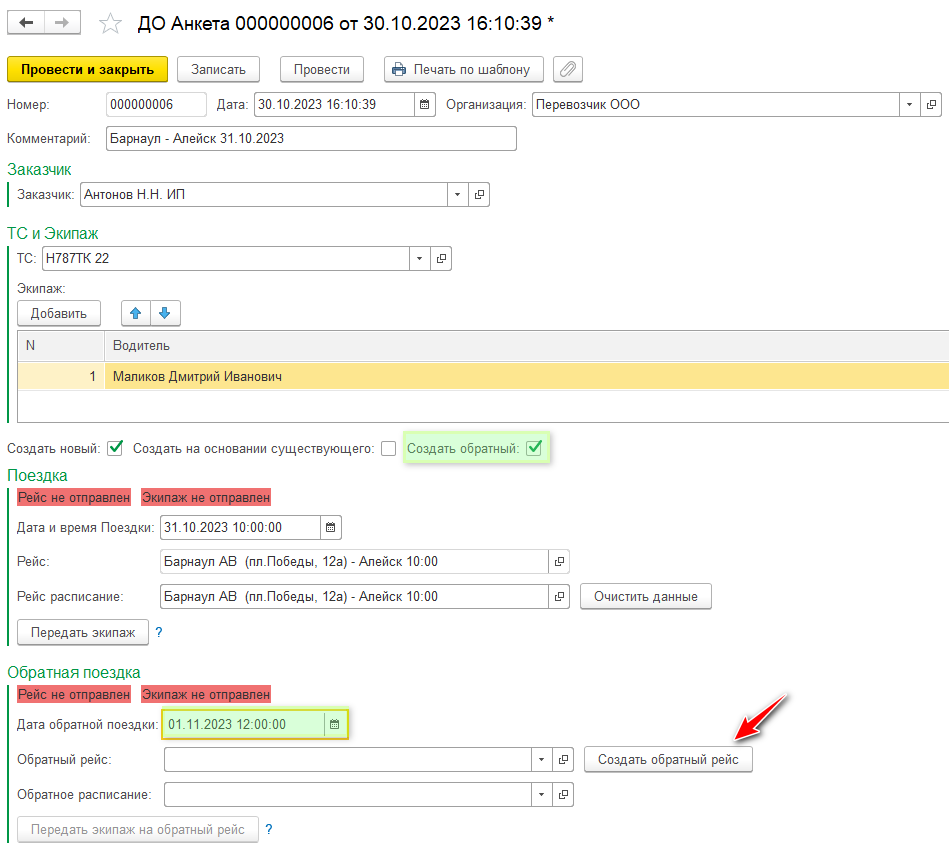
Task: Open calendar for return trip date
Action: point(335,724)
